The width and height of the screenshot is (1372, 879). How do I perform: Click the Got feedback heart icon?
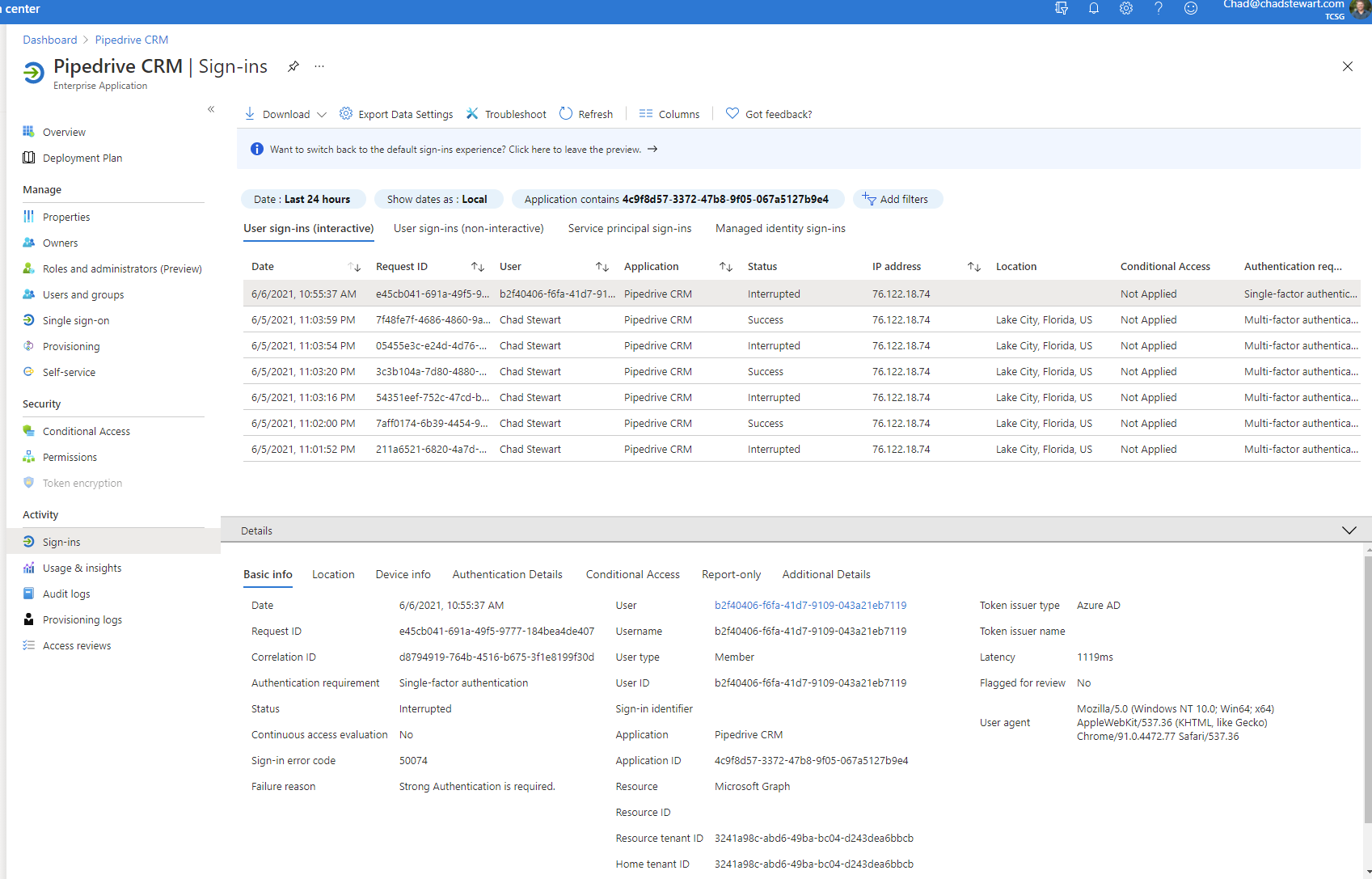pyautogui.click(x=732, y=114)
